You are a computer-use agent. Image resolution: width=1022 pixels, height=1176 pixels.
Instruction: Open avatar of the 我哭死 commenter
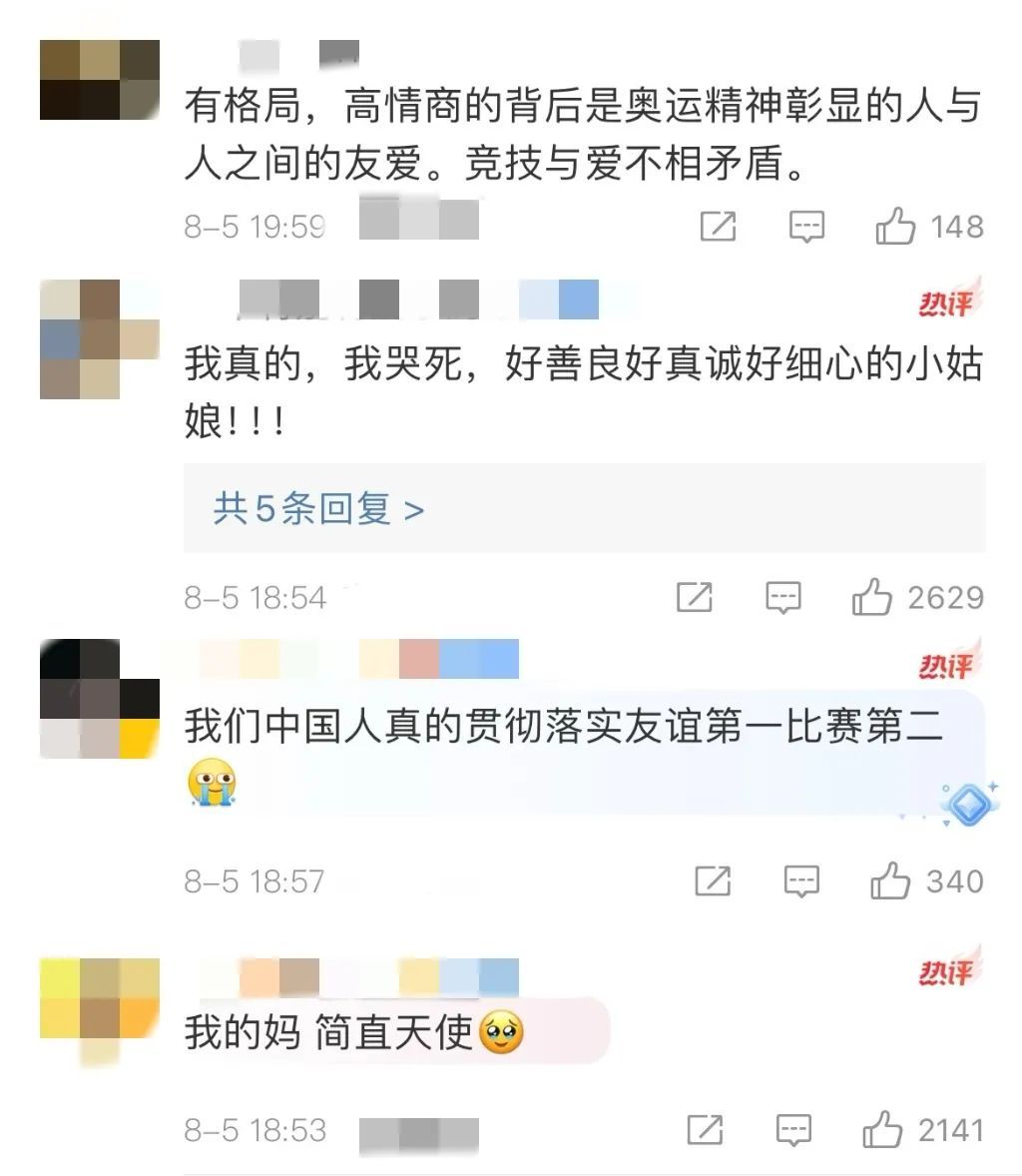pyautogui.click(x=100, y=339)
